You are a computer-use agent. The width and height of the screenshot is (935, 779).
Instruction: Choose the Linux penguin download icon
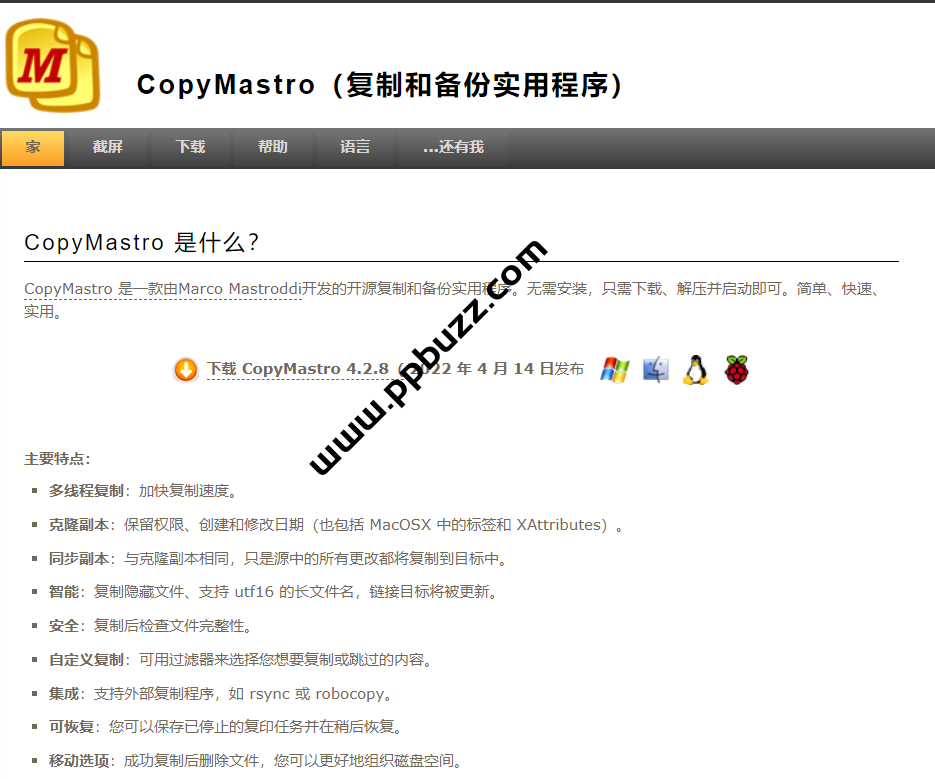(696, 370)
